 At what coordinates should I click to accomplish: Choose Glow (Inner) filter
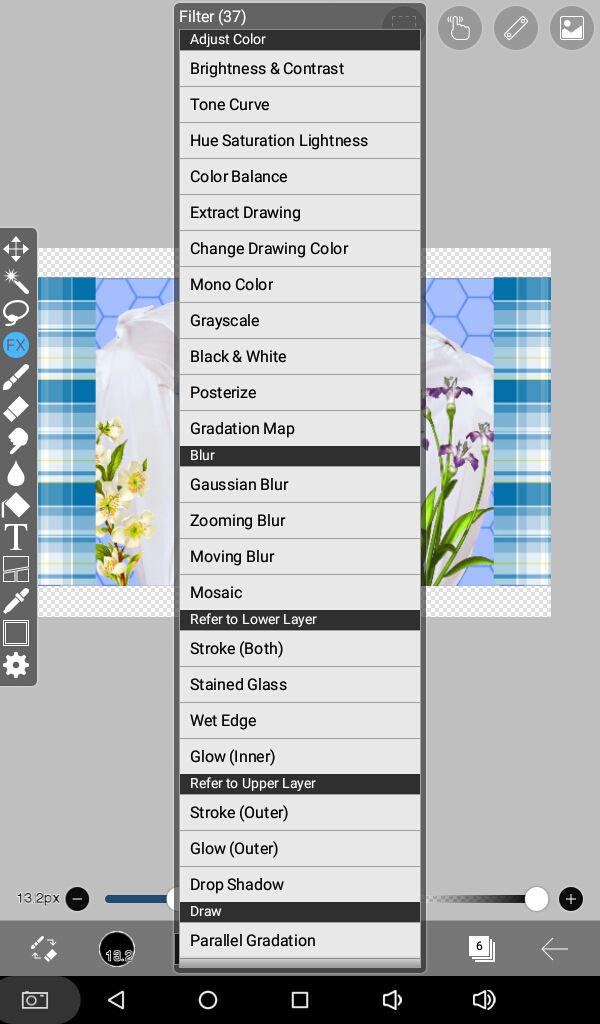point(300,756)
